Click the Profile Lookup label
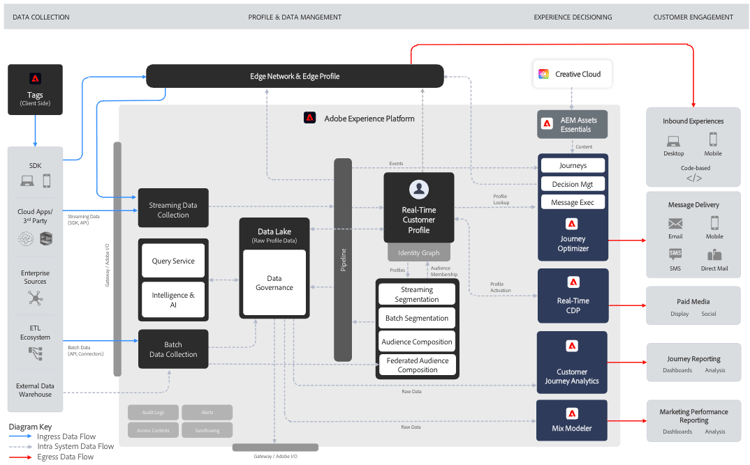The height and width of the screenshot is (465, 750). (x=501, y=199)
